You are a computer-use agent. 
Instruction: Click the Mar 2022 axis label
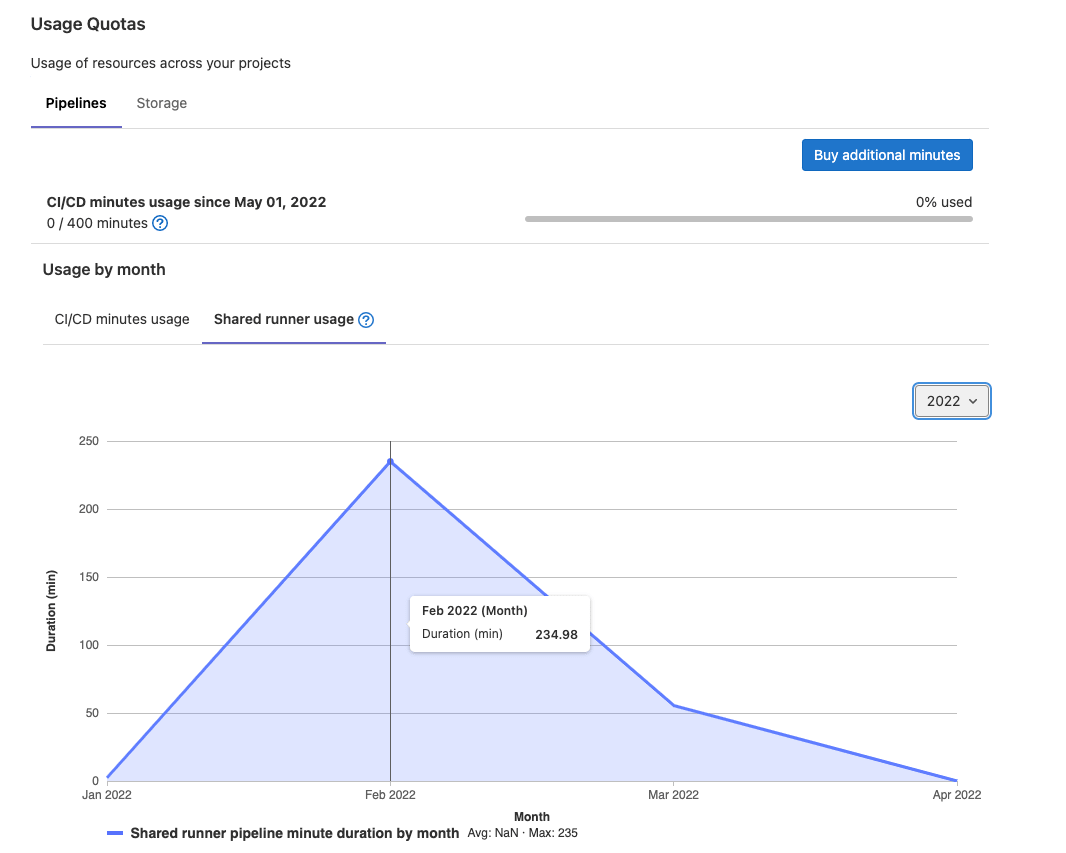point(672,795)
